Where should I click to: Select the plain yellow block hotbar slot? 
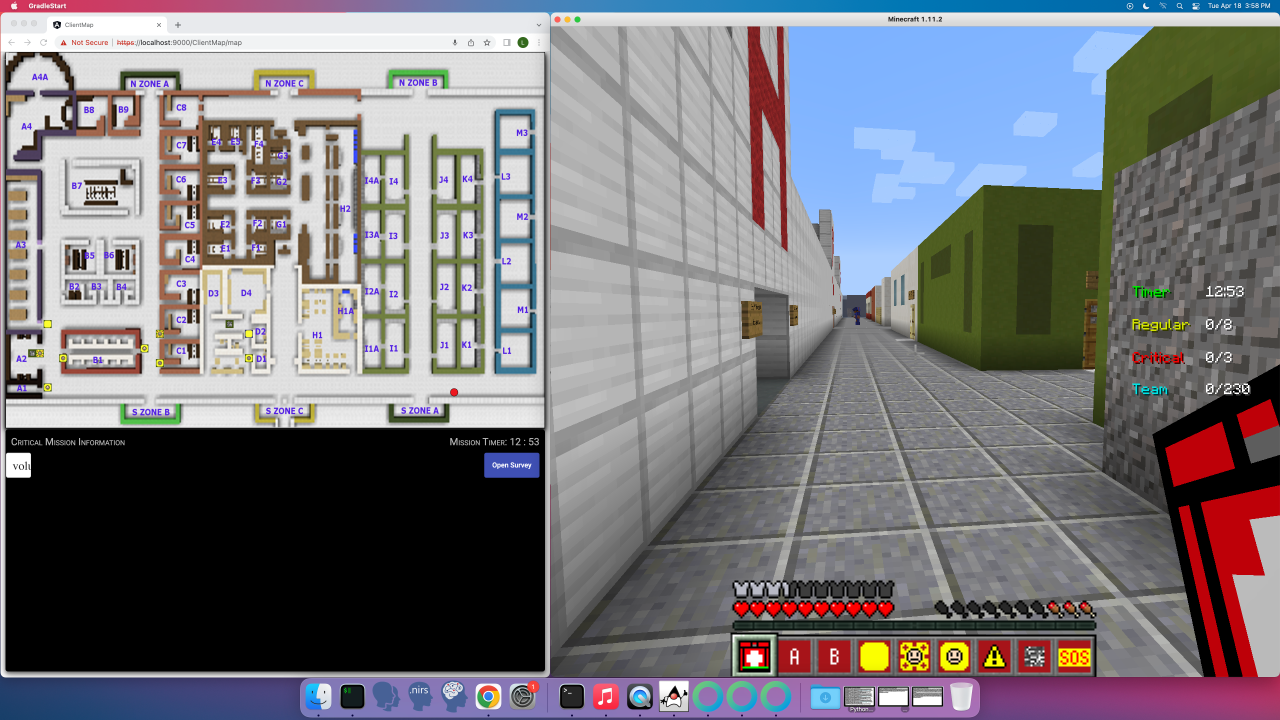[x=875, y=656]
